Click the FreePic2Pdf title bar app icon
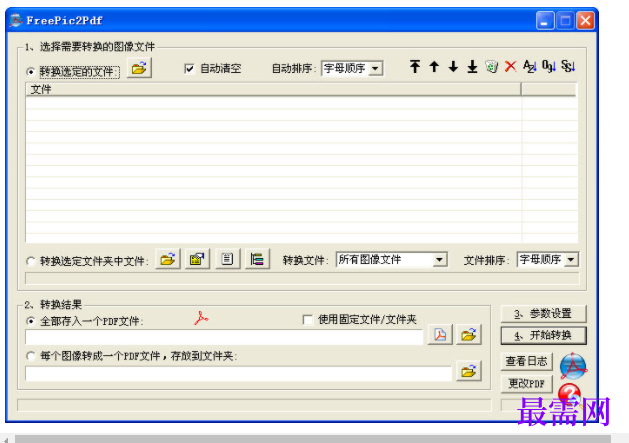 click(x=16, y=20)
